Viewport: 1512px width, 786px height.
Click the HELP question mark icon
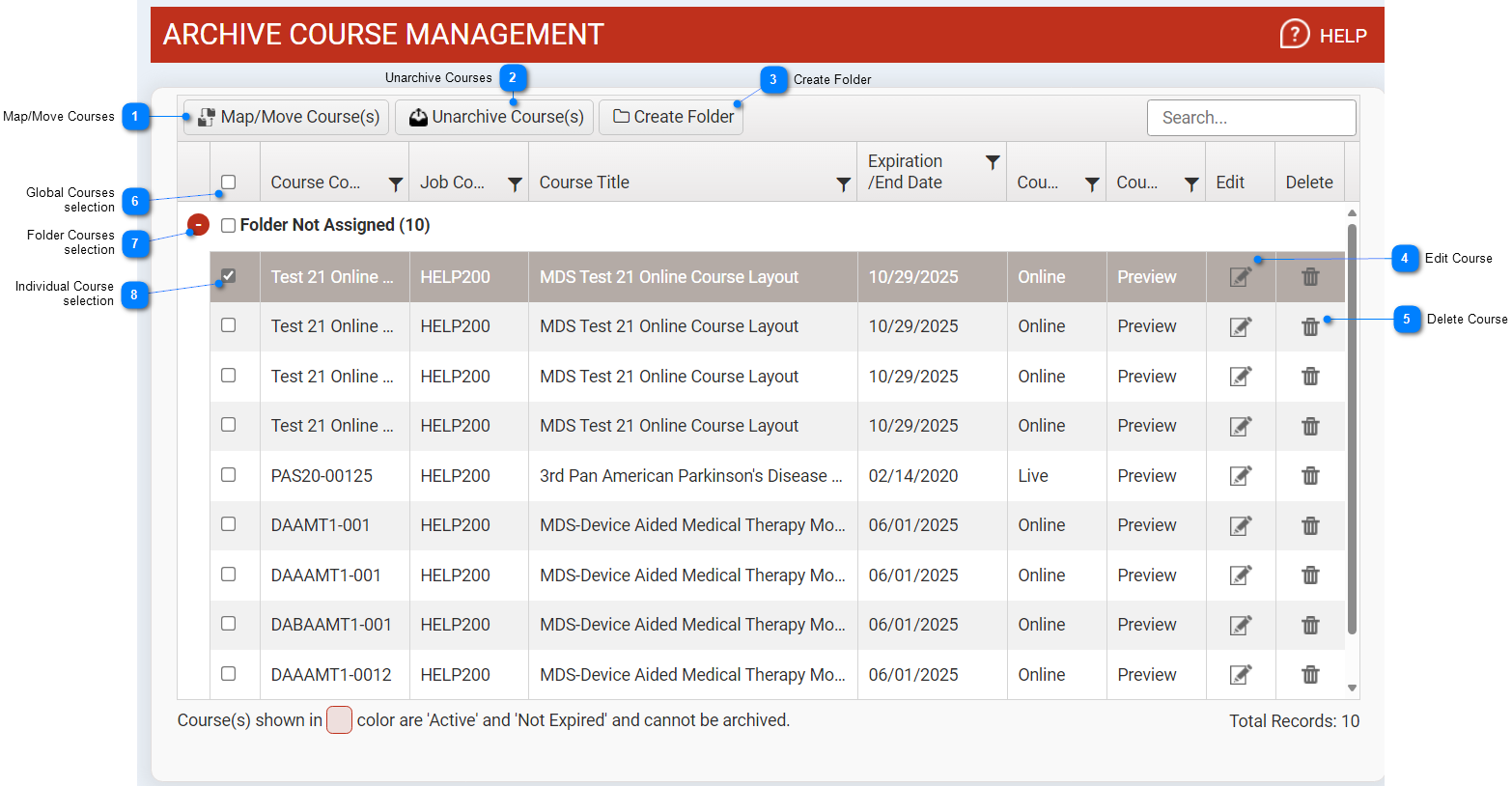pos(1294,35)
